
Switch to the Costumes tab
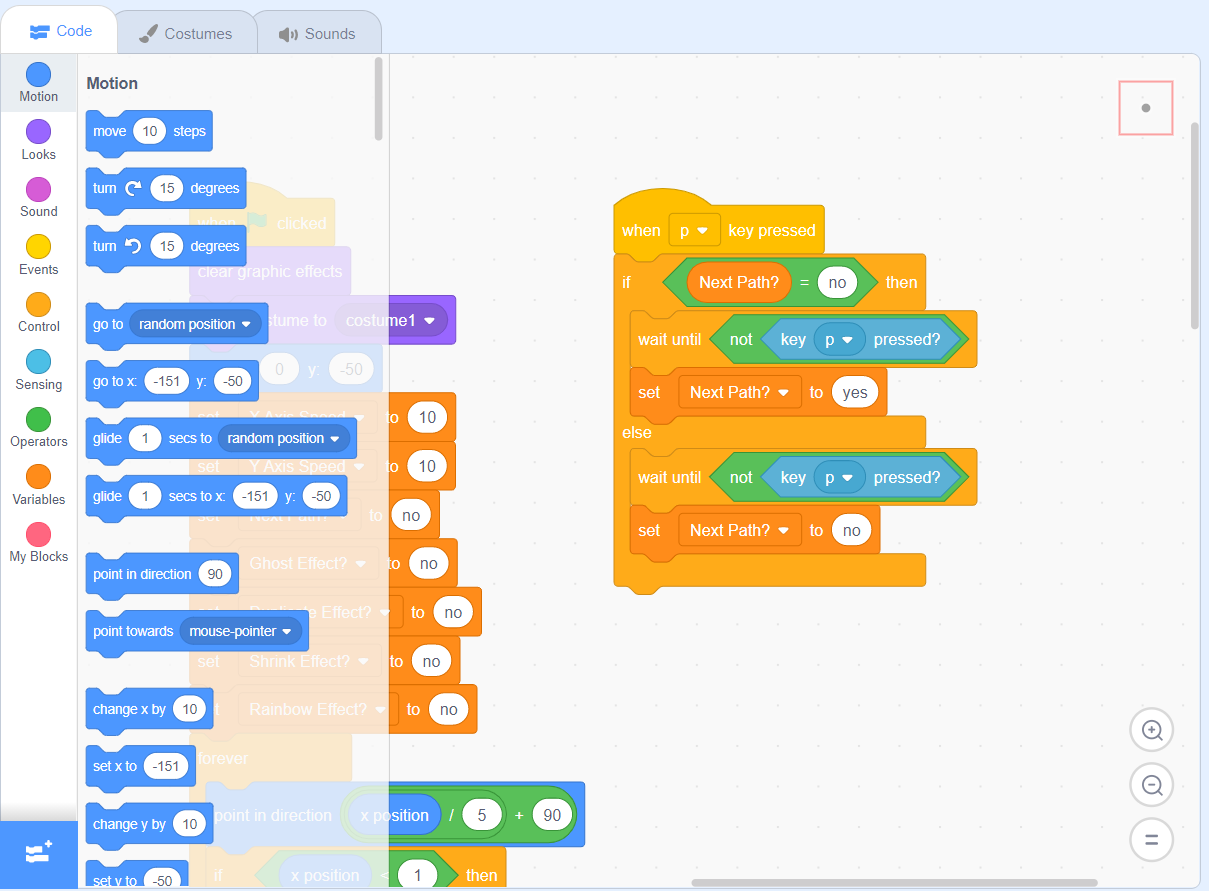pyautogui.click(x=186, y=32)
